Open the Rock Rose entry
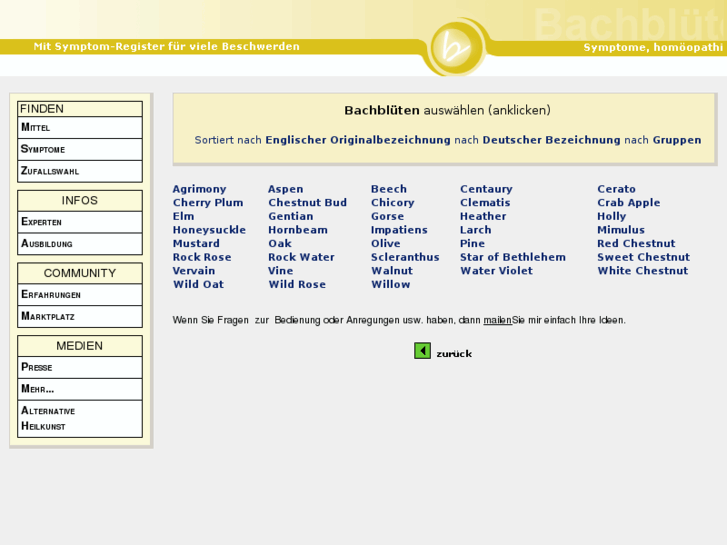727x545 pixels. tap(202, 257)
